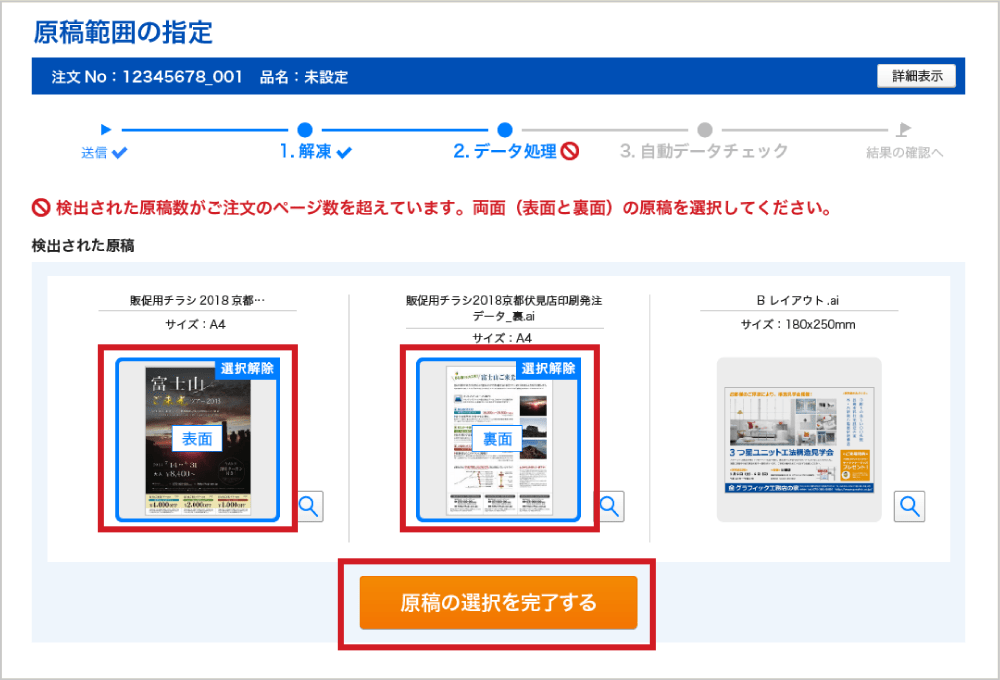
Task: Select the 3. 自動データチェック step
Action: pos(704,152)
